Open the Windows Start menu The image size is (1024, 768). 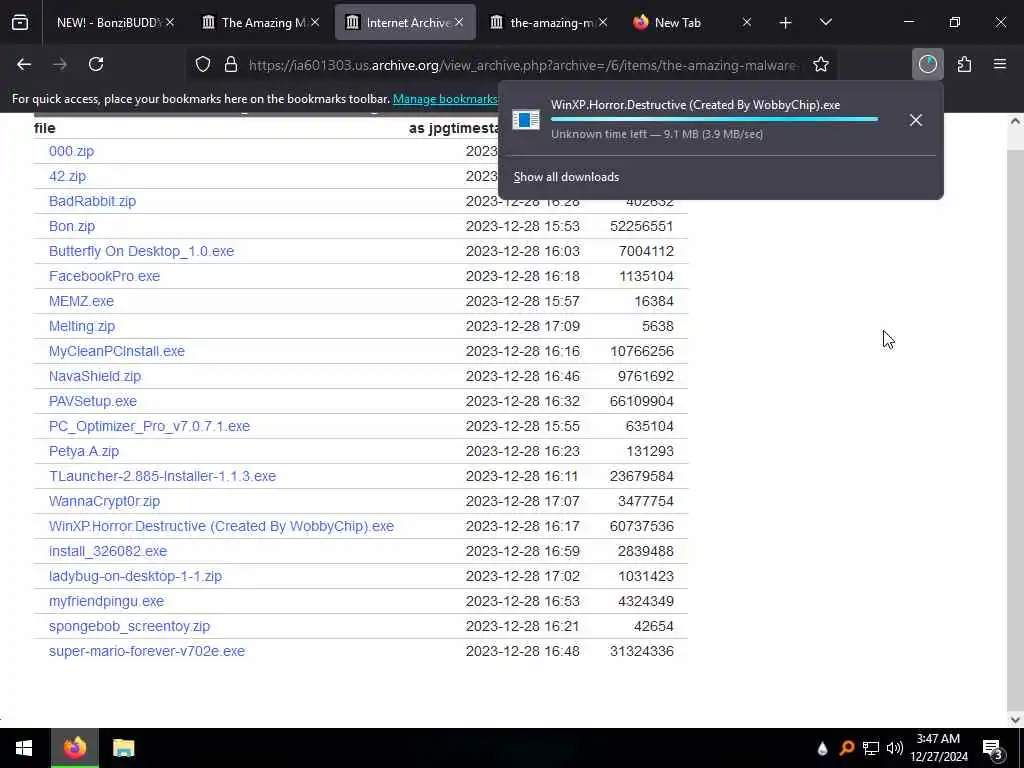click(24, 748)
